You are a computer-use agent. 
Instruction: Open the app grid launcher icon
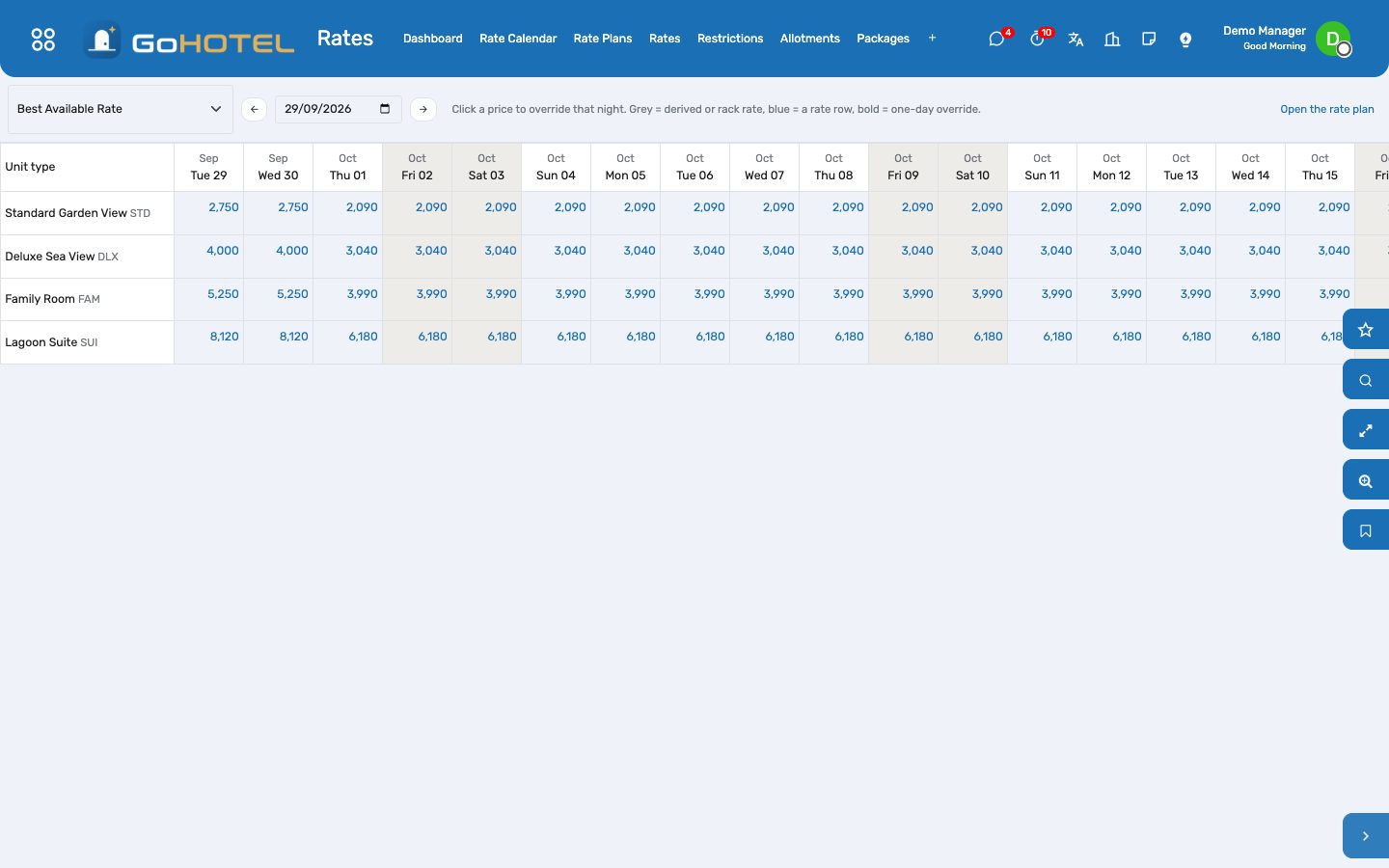tap(43, 39)
